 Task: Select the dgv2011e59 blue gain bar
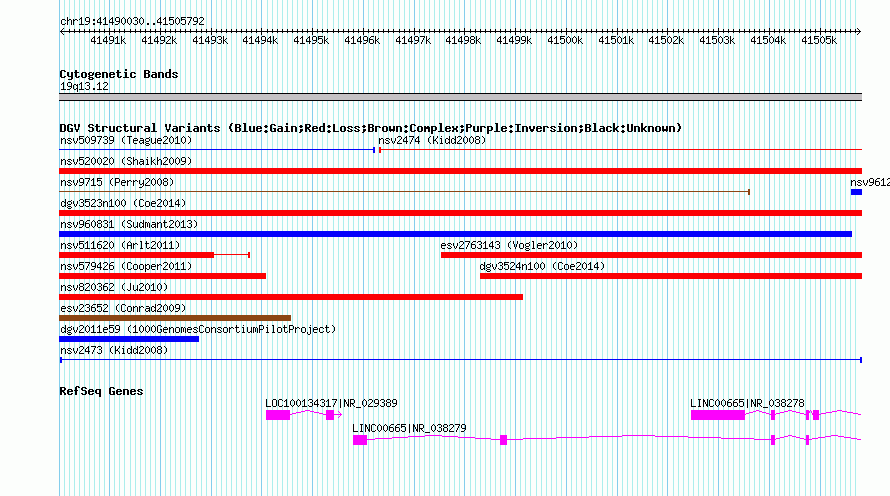[129, 339]
